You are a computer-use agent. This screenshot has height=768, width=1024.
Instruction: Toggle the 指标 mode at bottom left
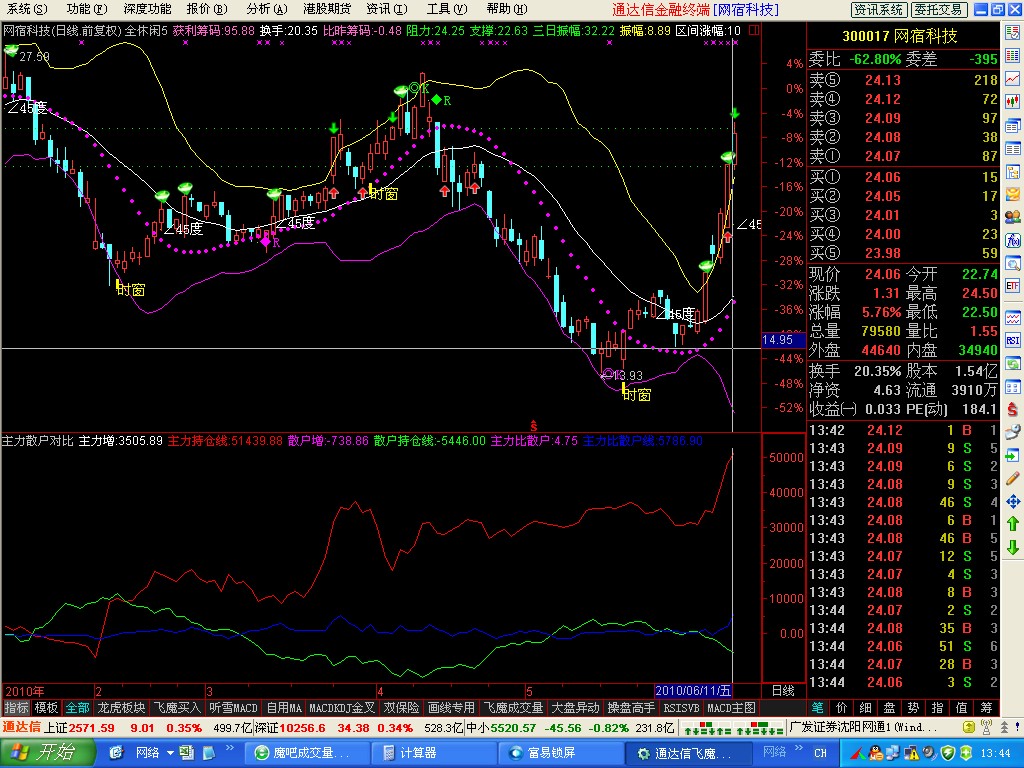[16, 707]
